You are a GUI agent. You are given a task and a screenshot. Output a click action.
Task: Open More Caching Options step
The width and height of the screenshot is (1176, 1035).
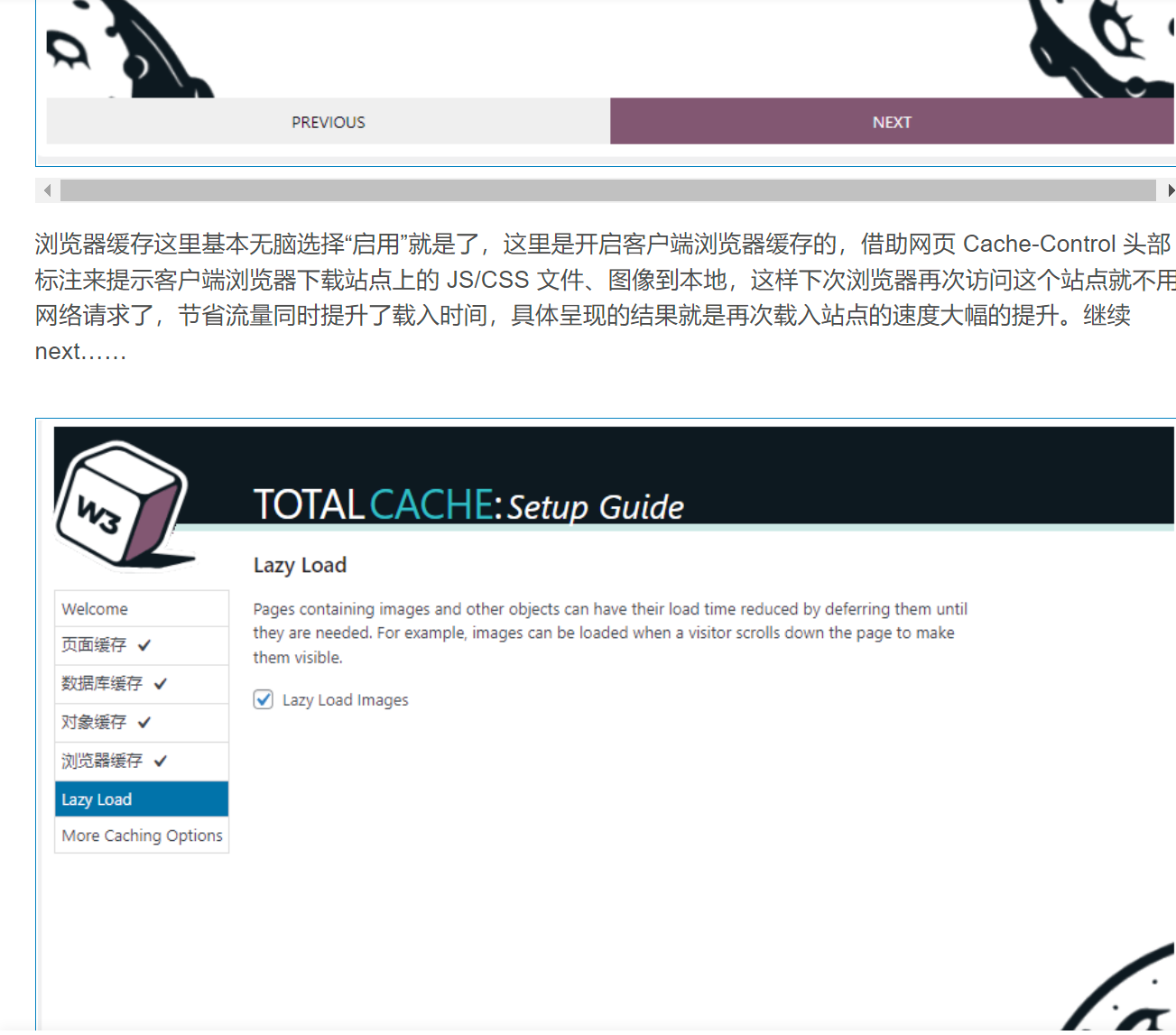coord(142,836)
